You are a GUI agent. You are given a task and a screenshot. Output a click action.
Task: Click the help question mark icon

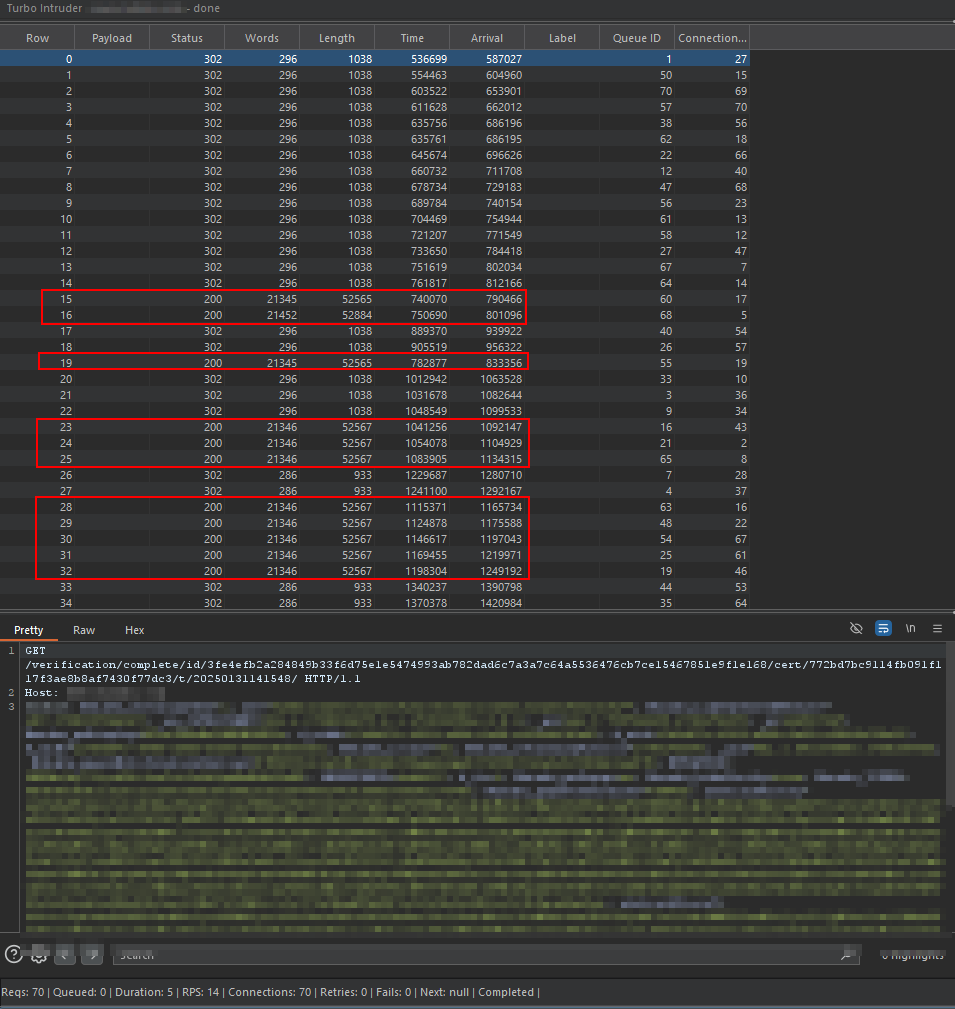13,954
